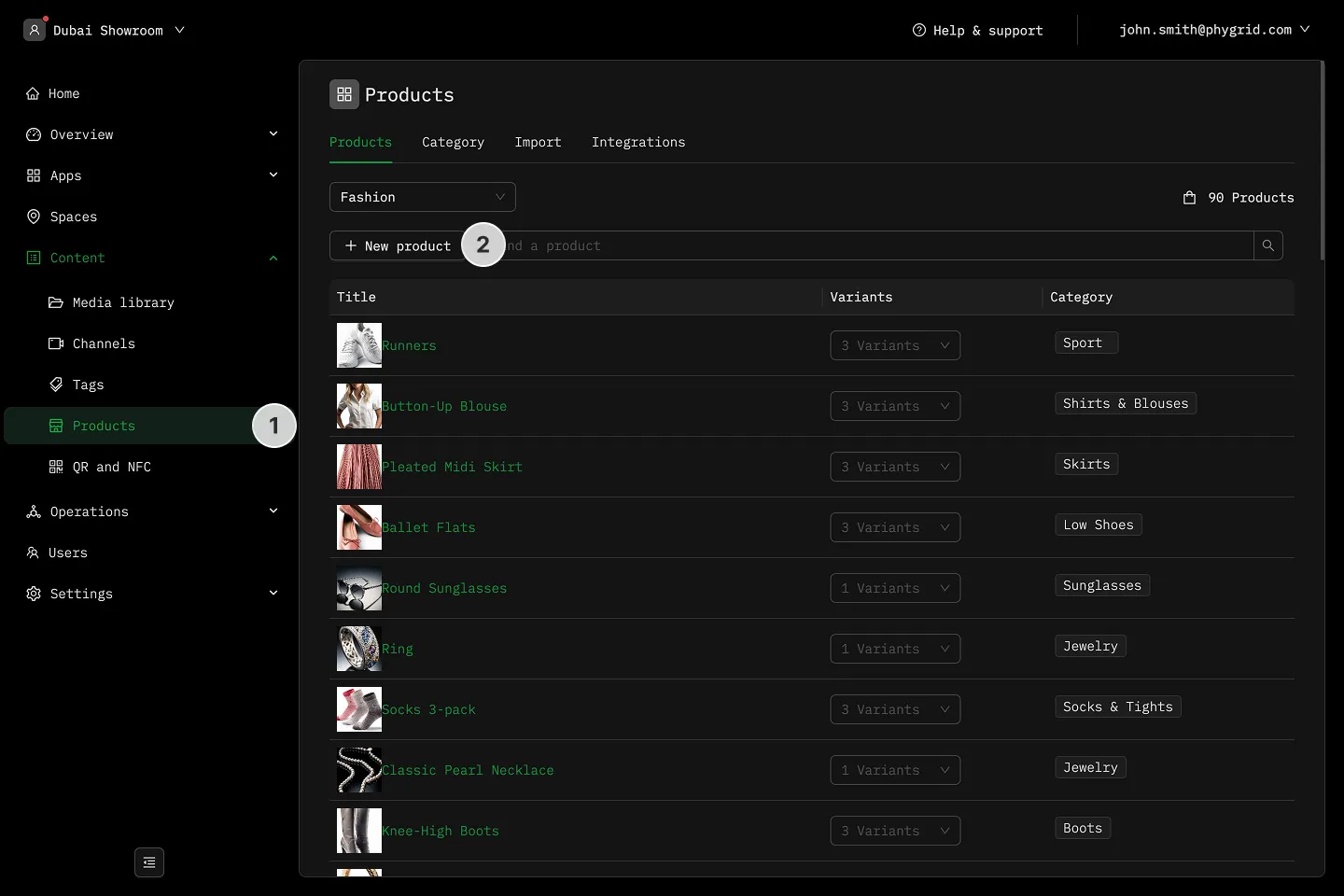Open Socks 3-pack variants dropdown
The image size is (1344, 896).
(x=895, y=709)
